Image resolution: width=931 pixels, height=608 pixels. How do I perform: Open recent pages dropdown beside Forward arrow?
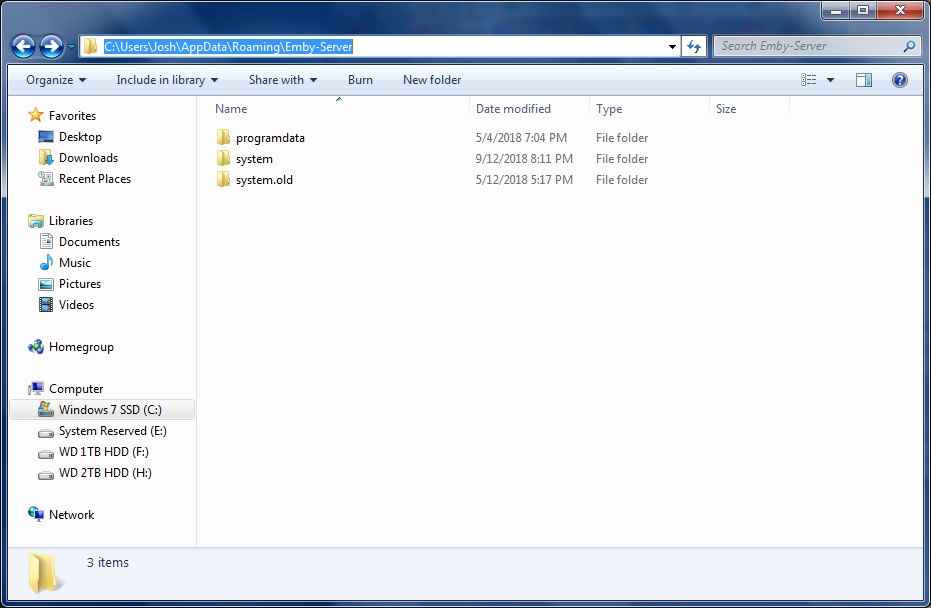pyautogui.click(x=71, y=46)
